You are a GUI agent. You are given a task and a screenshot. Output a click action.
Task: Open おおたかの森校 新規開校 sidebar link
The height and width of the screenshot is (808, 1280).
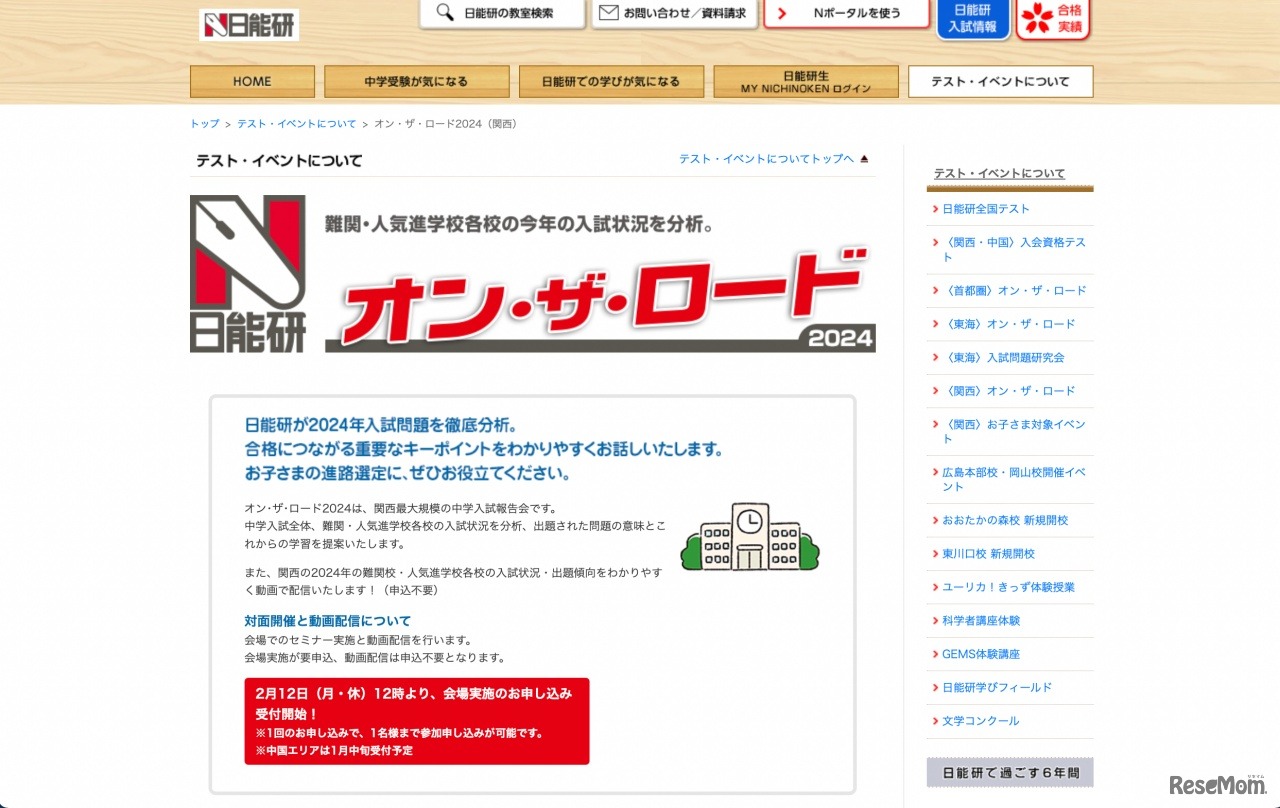[1005, 521]
